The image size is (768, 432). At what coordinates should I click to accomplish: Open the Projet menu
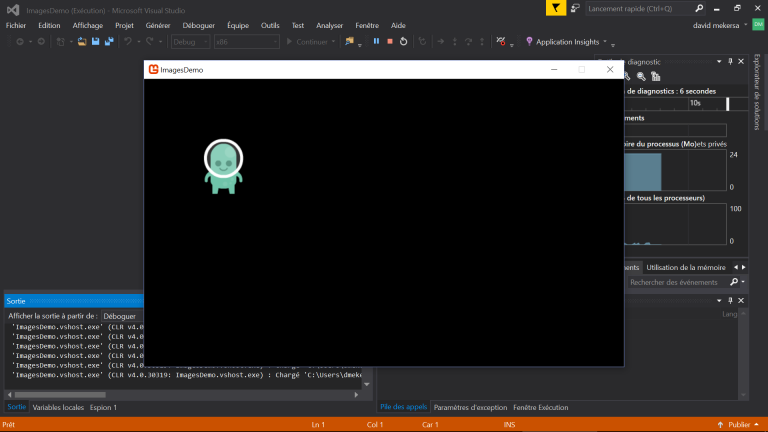pos(124,25)
